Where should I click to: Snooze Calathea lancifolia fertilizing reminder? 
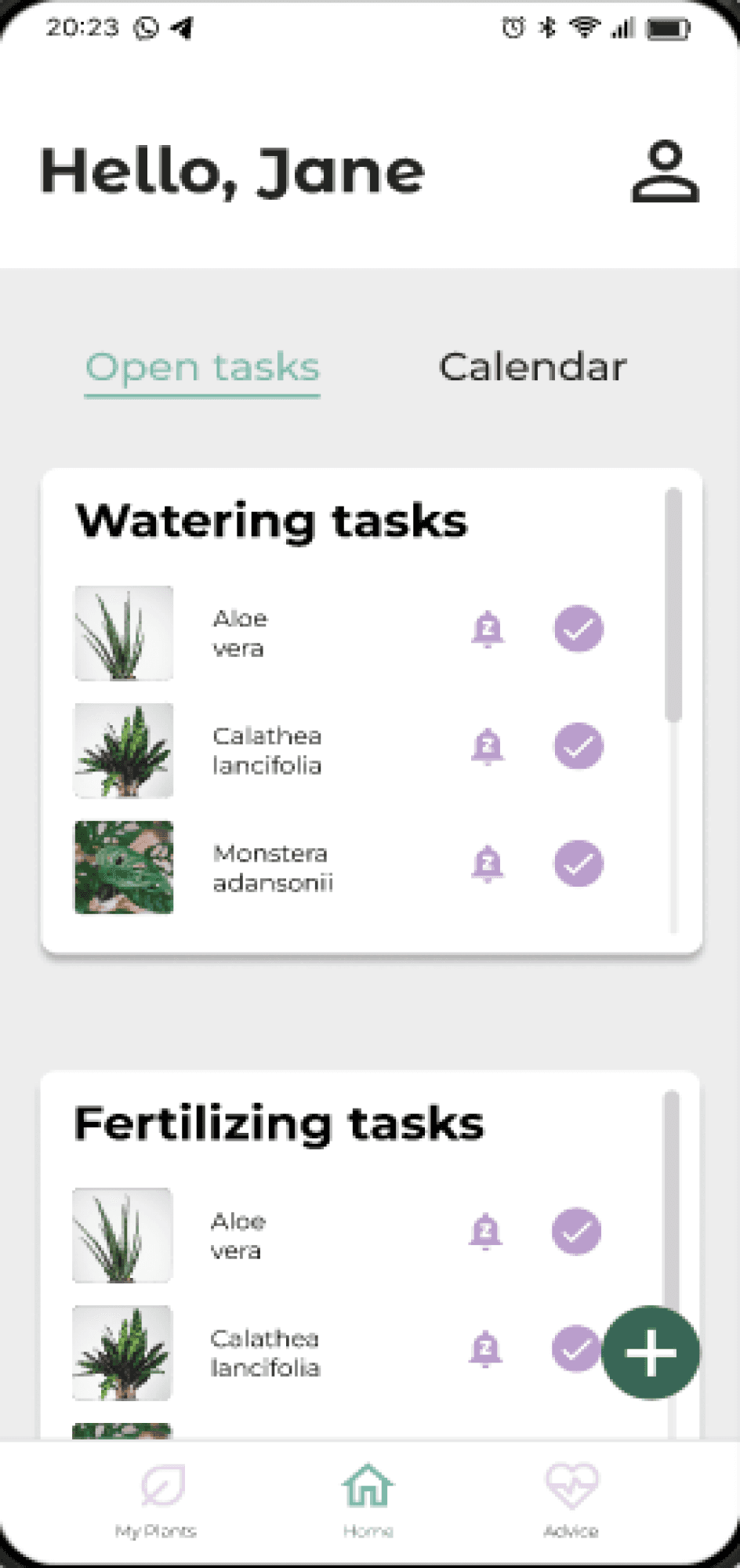485,1348
